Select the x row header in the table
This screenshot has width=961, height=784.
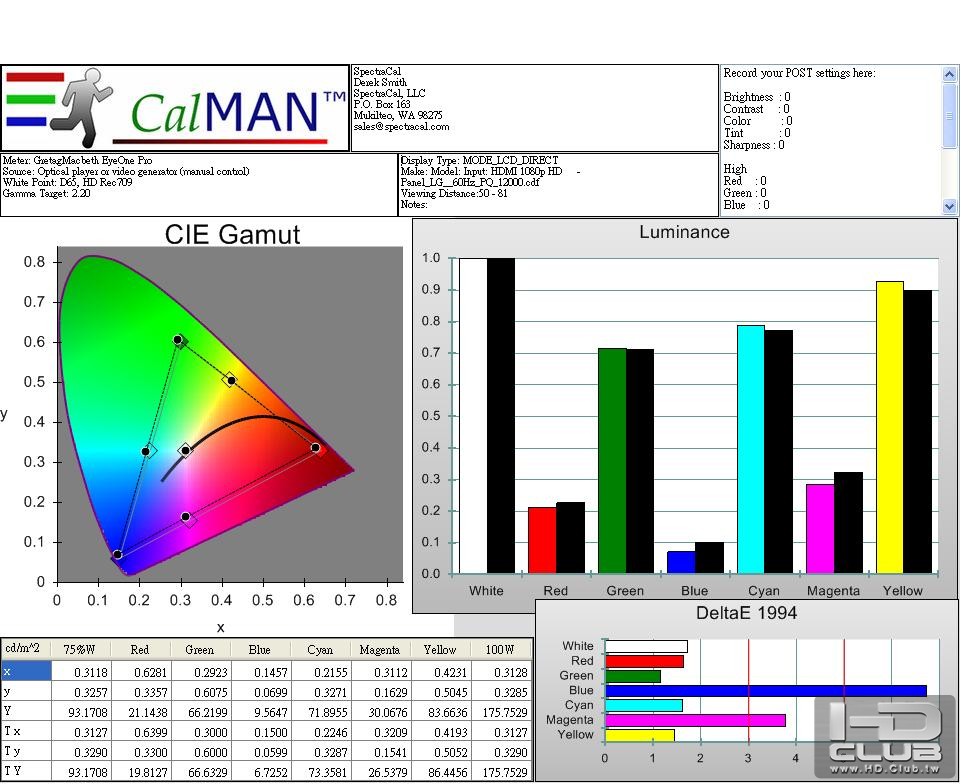click(26, 671)
